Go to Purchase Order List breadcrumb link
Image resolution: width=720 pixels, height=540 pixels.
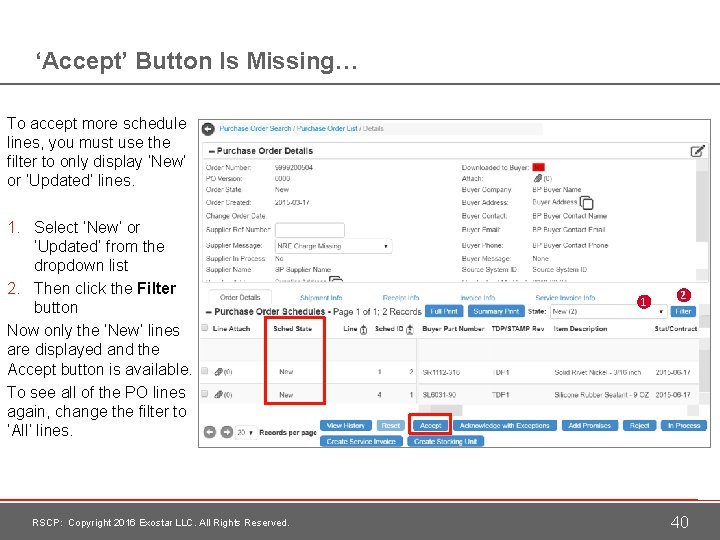pos(327,129)
